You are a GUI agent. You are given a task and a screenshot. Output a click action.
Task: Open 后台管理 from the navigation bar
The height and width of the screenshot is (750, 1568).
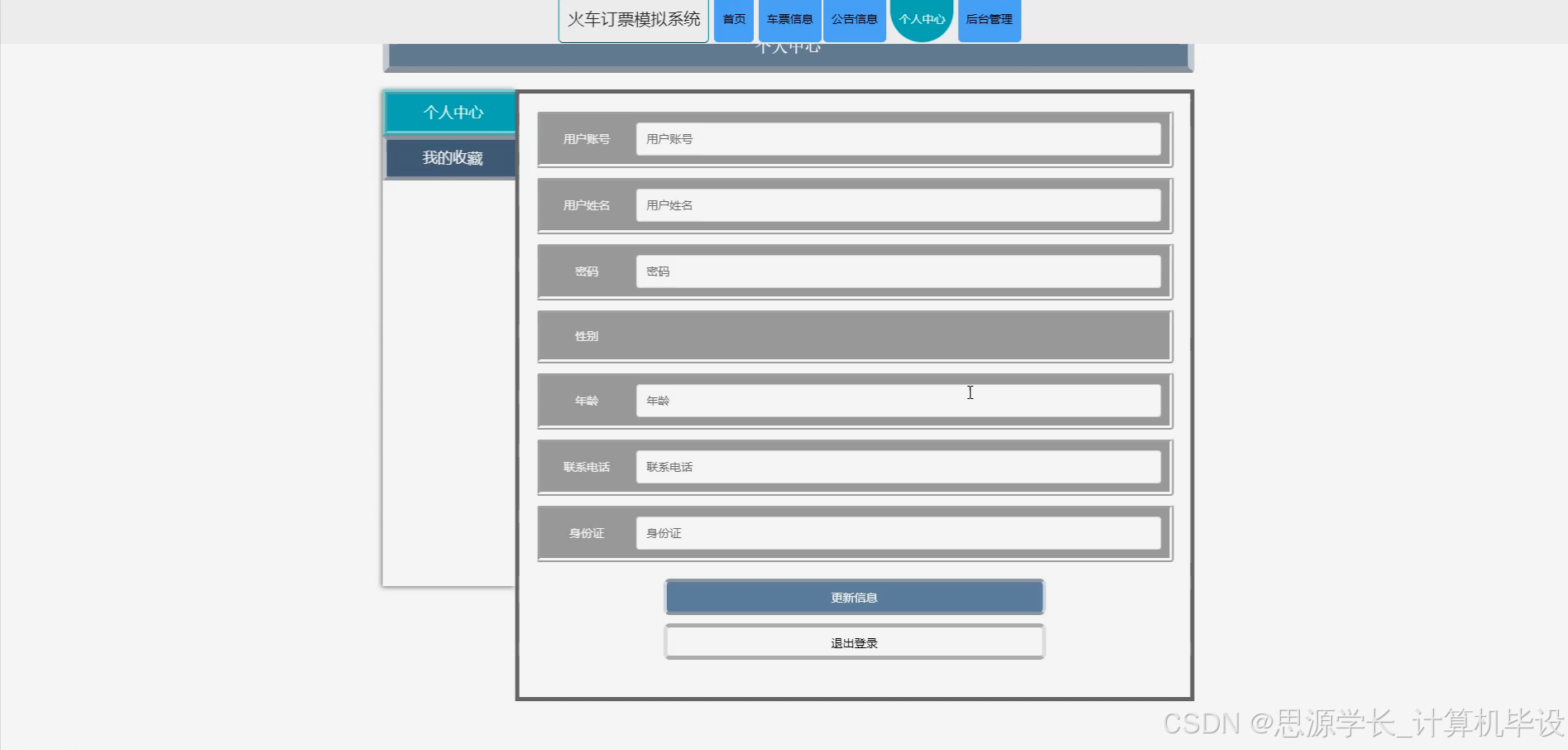[x=989, y=18]
